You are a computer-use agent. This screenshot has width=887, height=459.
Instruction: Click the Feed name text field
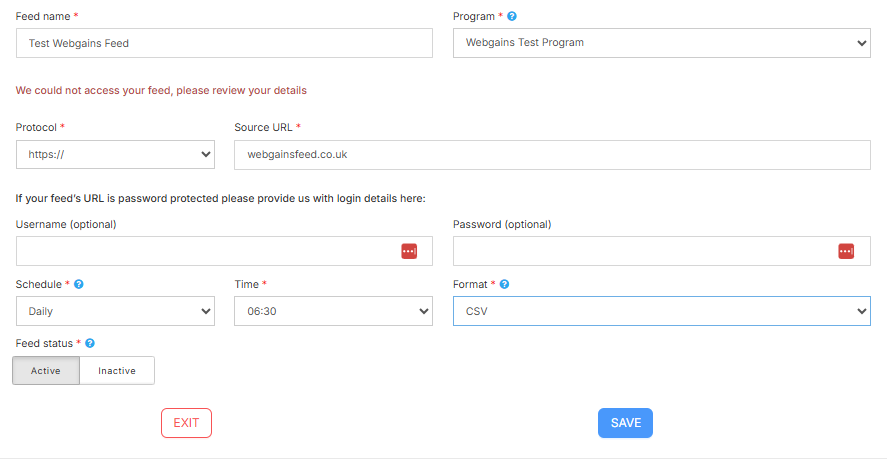(224, 43)
